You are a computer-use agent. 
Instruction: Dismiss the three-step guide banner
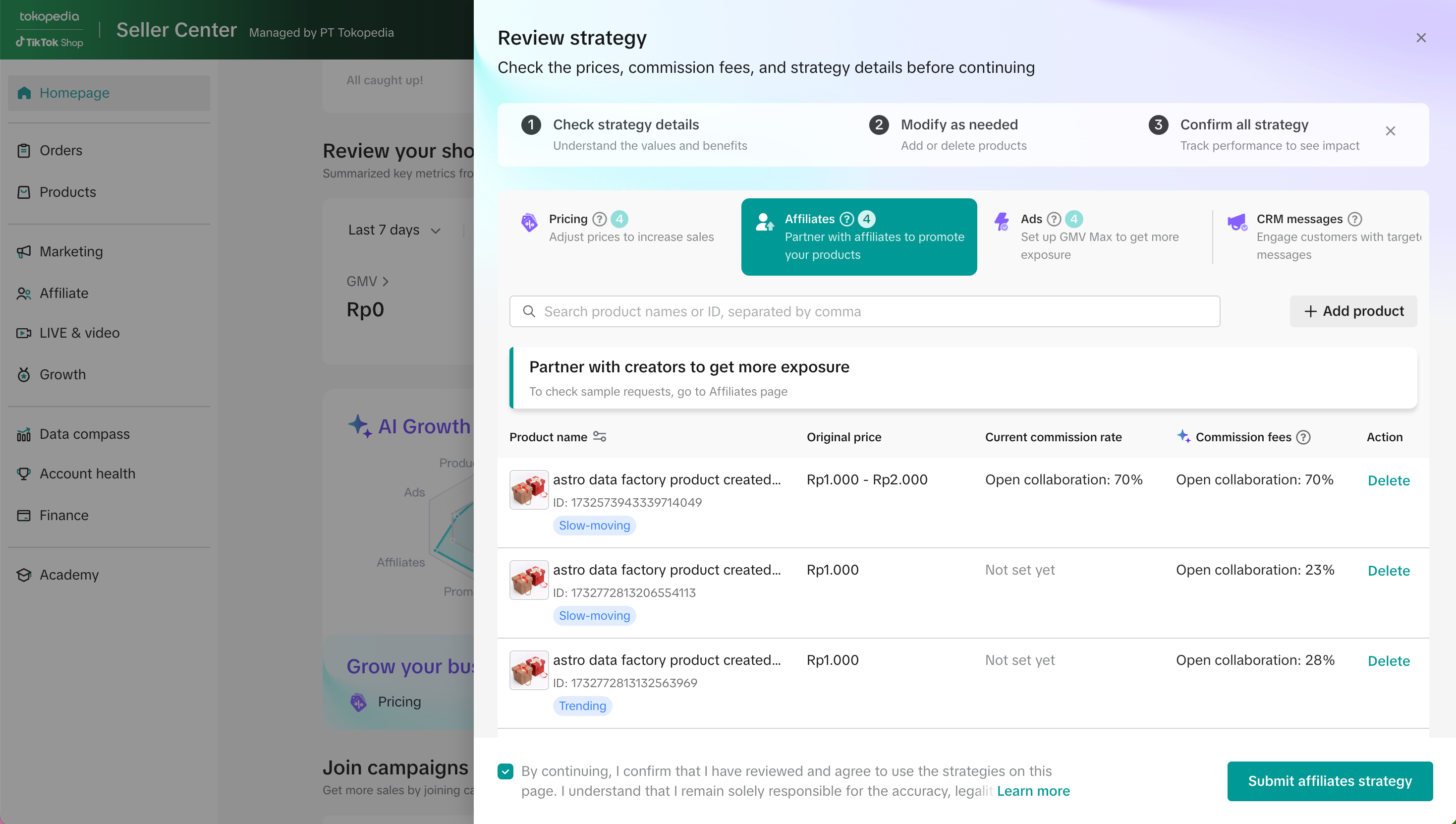tap(1390, 131)
